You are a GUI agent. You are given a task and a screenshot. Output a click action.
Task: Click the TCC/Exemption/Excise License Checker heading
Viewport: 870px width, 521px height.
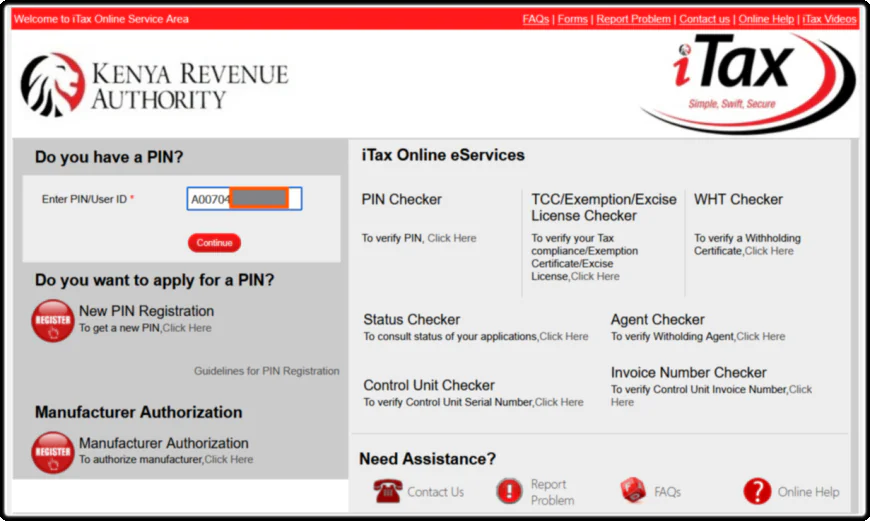tap(604, 208)
